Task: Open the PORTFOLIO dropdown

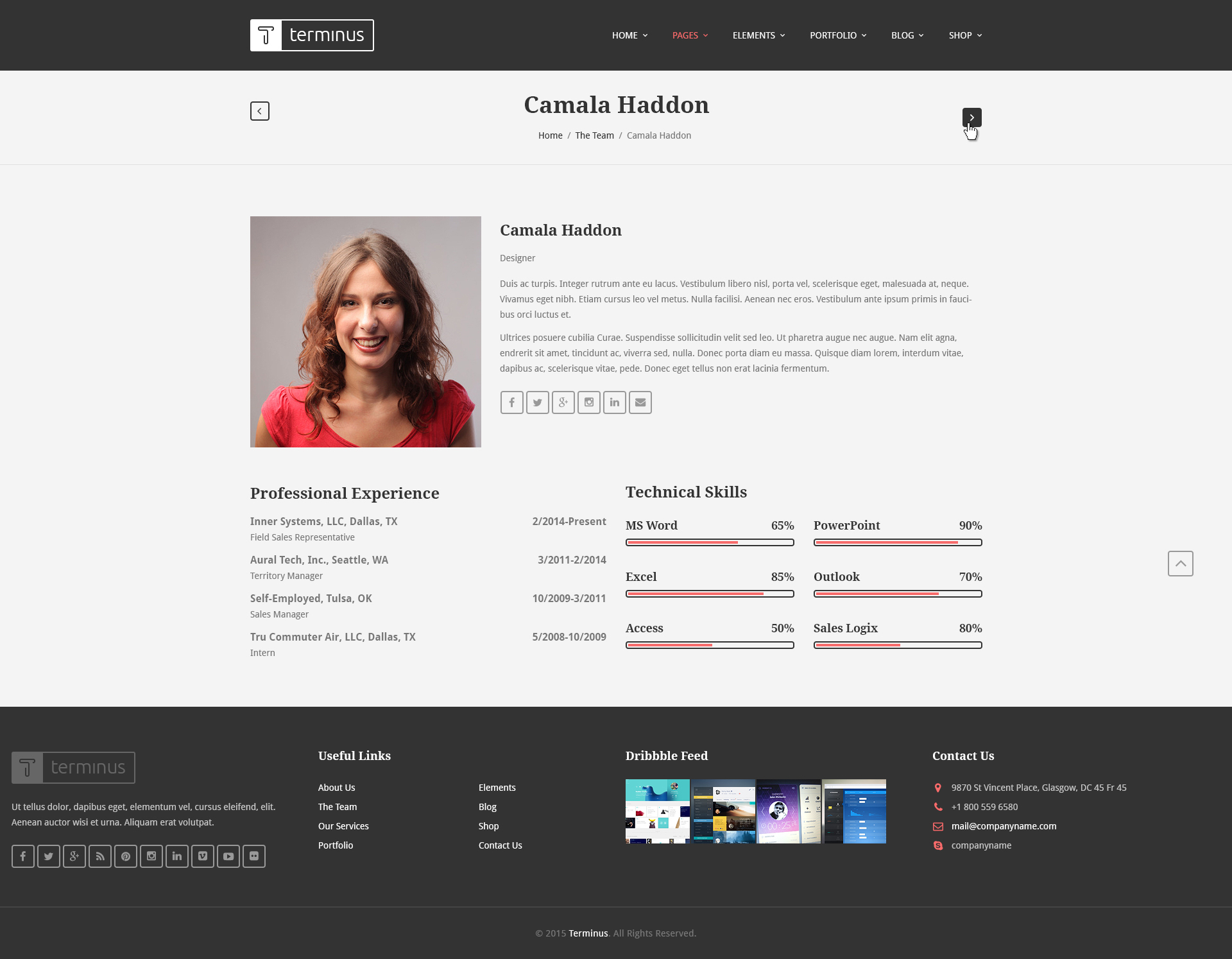Action: [x=838, y=35]
